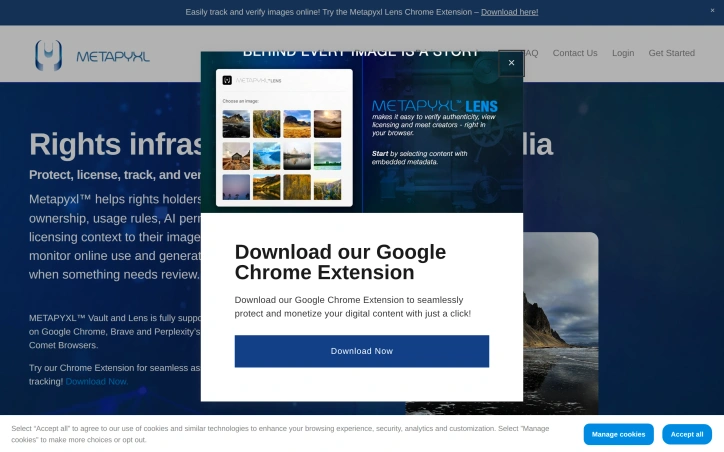Click the 'Start by selecting content' text
Image resolution: width=724 pixels, height=452 pixels.
pyautogui.click(x=419, y=158)
